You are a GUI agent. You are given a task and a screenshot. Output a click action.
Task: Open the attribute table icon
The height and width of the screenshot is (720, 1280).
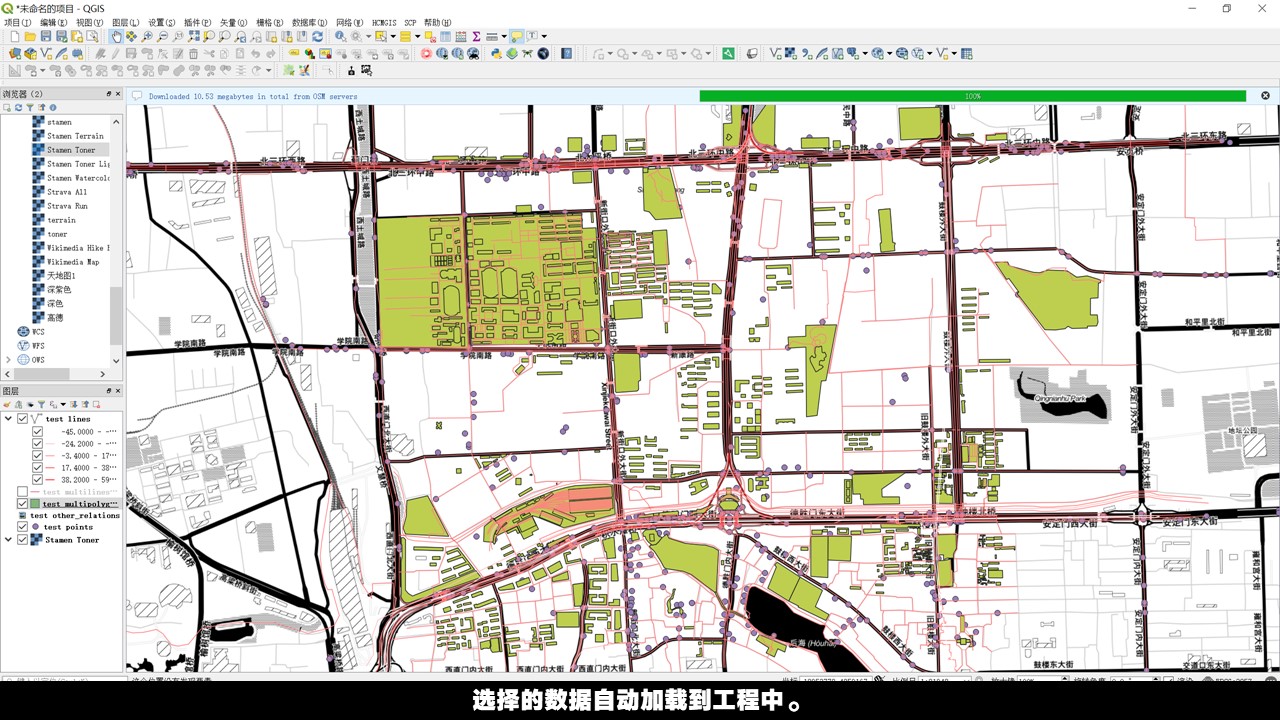click(x=445, y=36)
